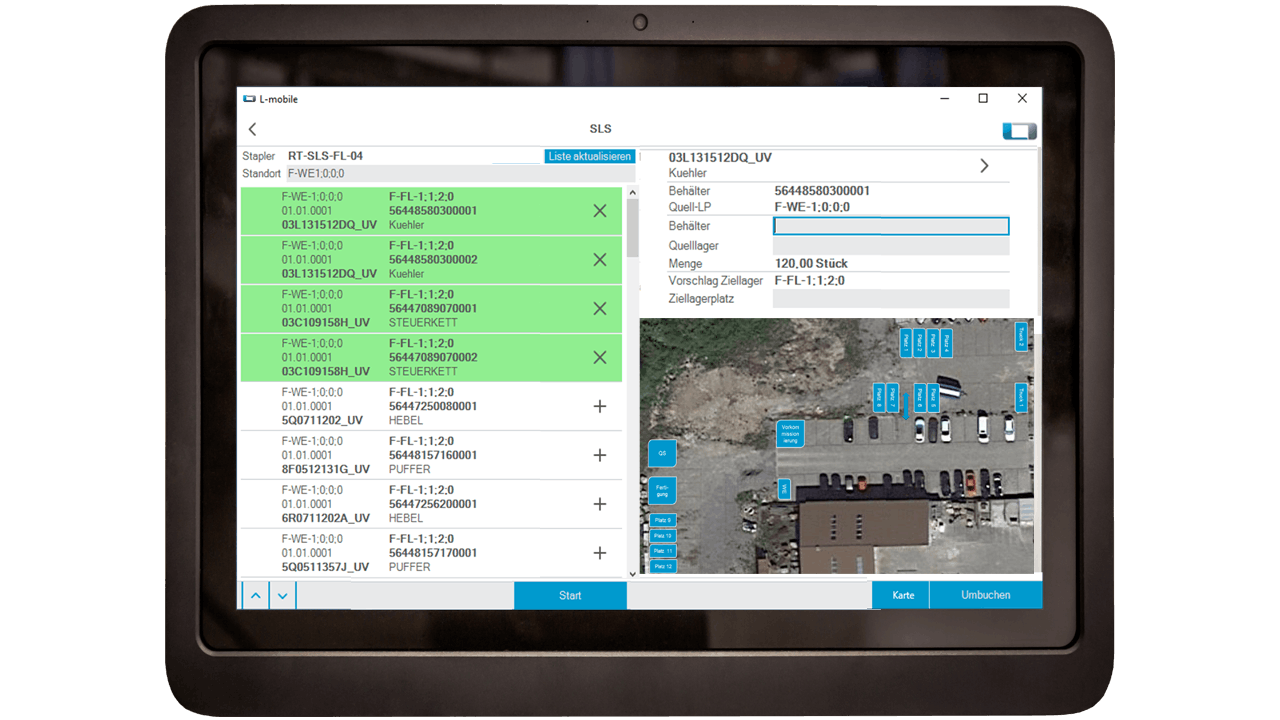
Task: Select the WE marker on the map
Action: coord(784,489)
